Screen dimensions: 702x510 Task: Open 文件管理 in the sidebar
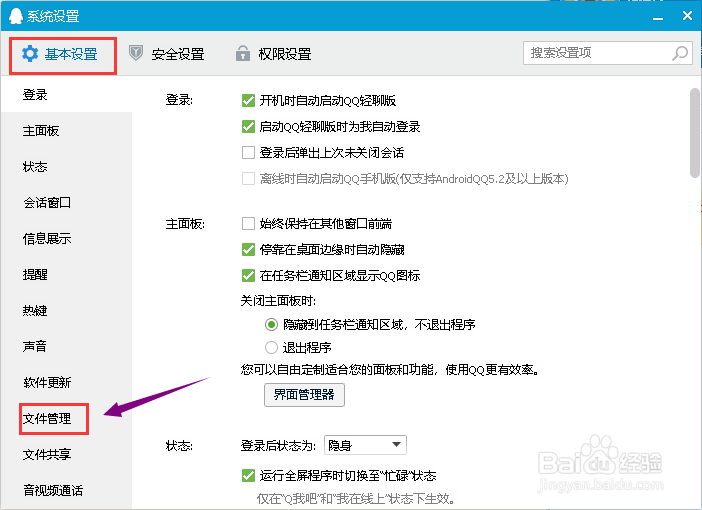[x=66, y=419]
